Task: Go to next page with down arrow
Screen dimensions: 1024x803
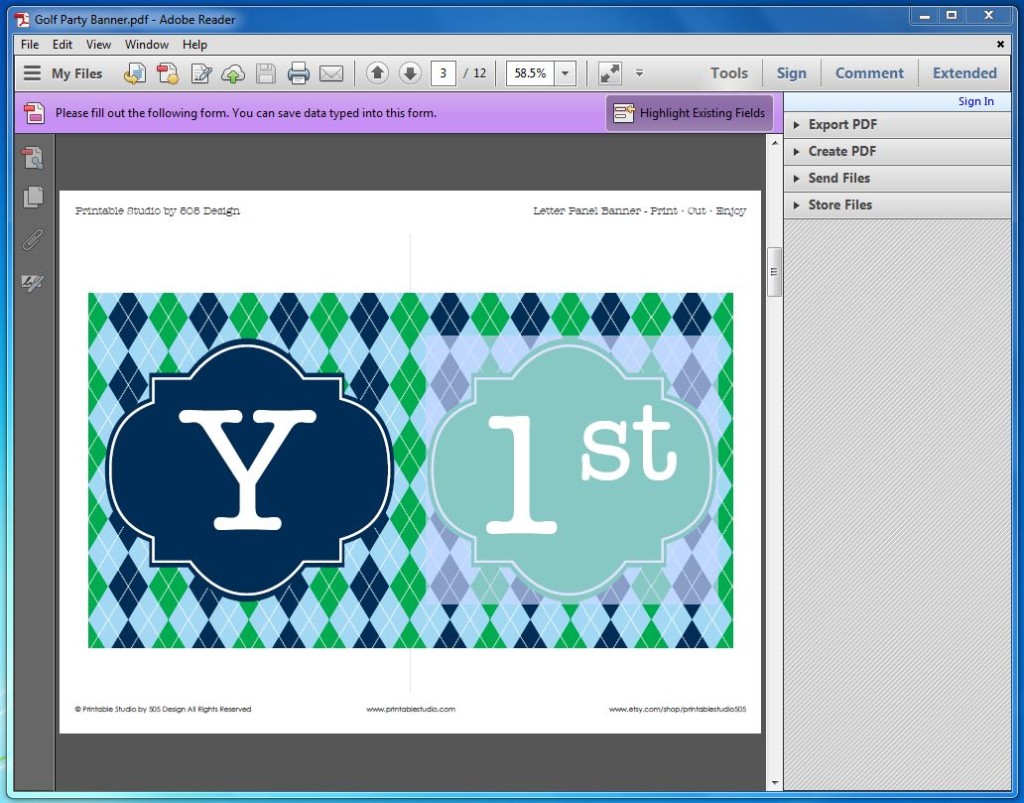Action: point(409,72)
